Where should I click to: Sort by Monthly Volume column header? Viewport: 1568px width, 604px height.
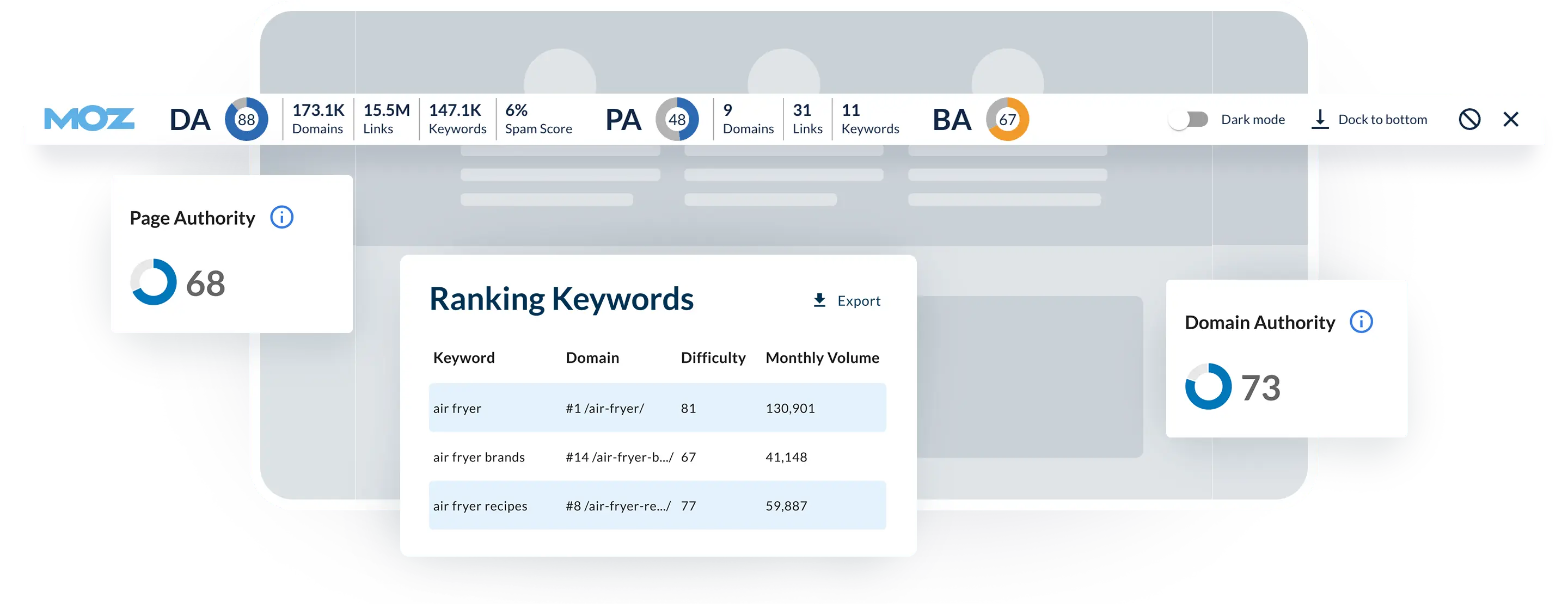(822, 358)
